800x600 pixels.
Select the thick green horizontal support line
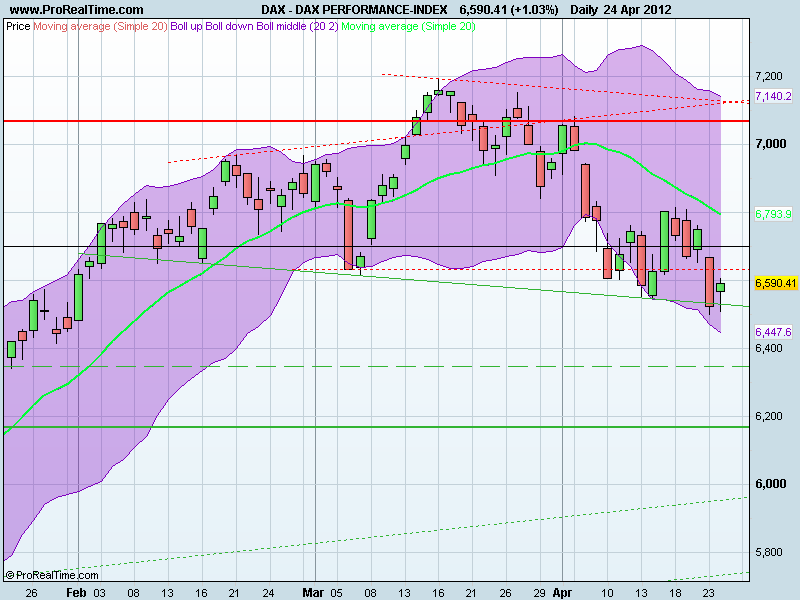377,427
